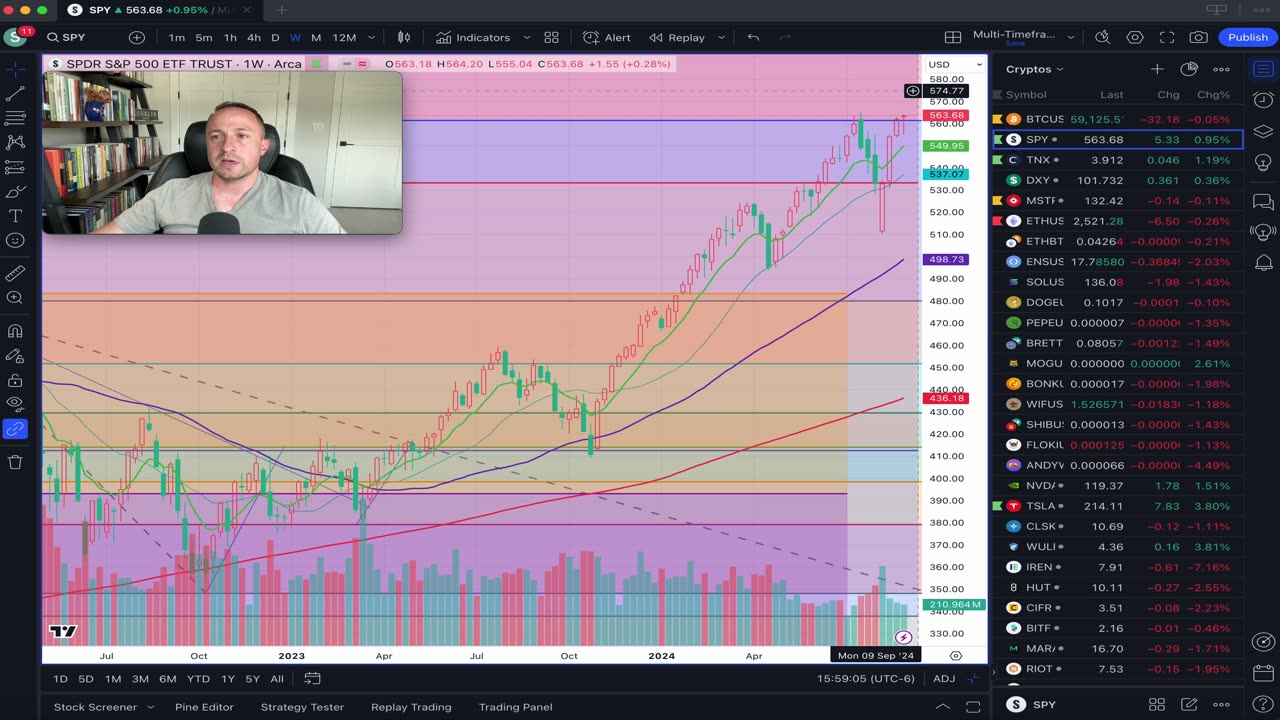Select the brush drawing tool
Image resolution: width=1280 pixels, height=720 pixels.
tap(15, 192)
